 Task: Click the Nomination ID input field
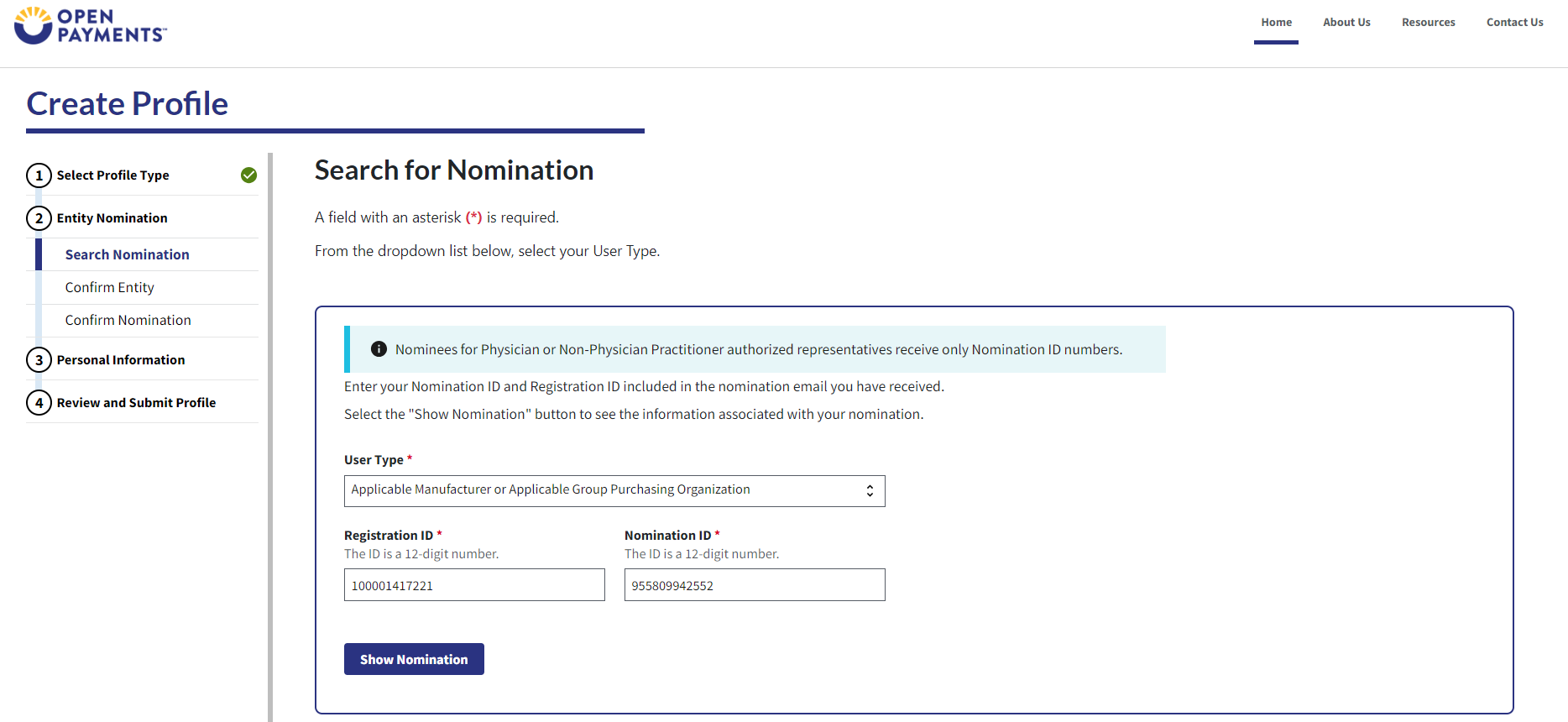755,585
